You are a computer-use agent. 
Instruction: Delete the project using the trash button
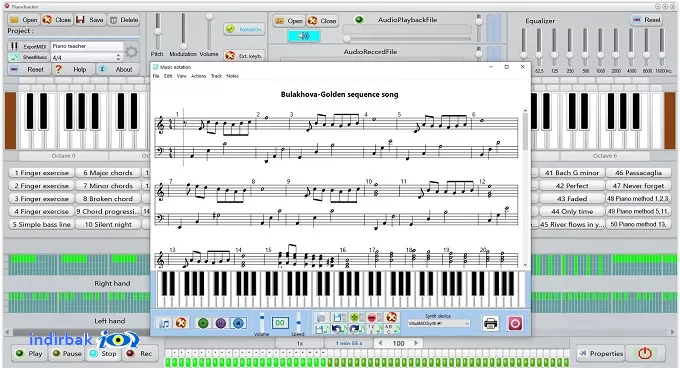pos(124,20)
